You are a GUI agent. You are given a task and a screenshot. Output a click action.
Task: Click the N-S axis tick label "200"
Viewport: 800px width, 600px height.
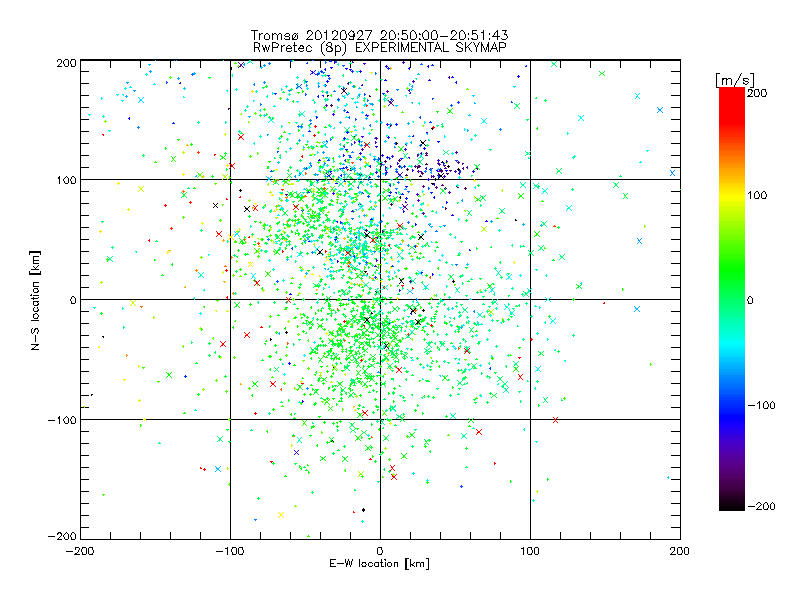(x=66, y=63)
